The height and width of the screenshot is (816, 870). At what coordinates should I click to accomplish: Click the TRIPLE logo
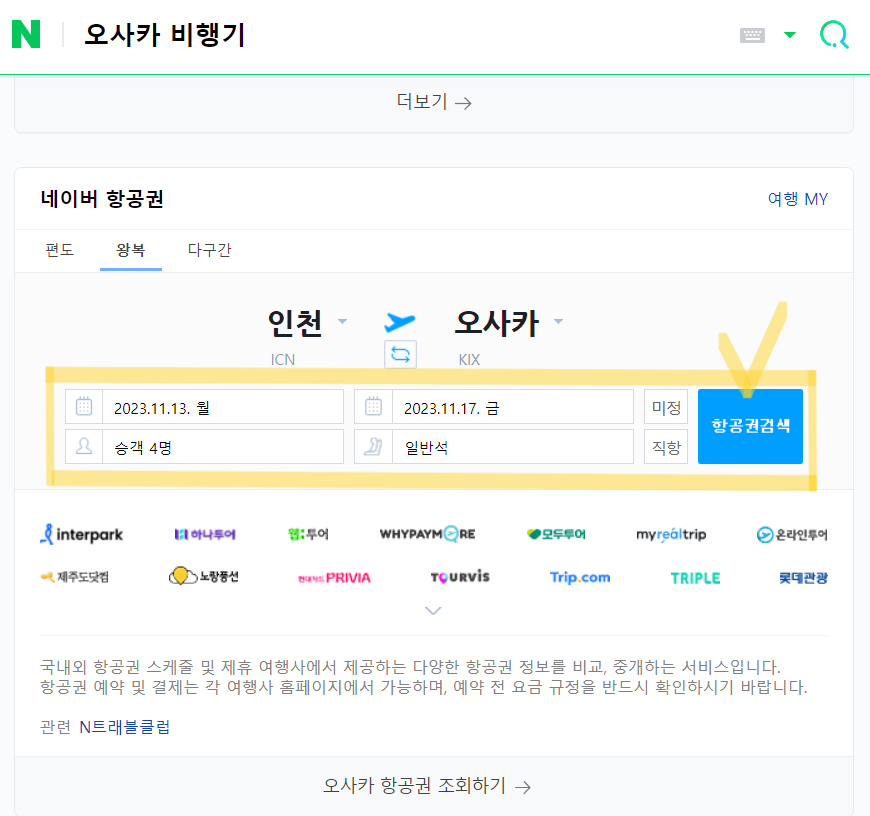click(x=695, y=578)
